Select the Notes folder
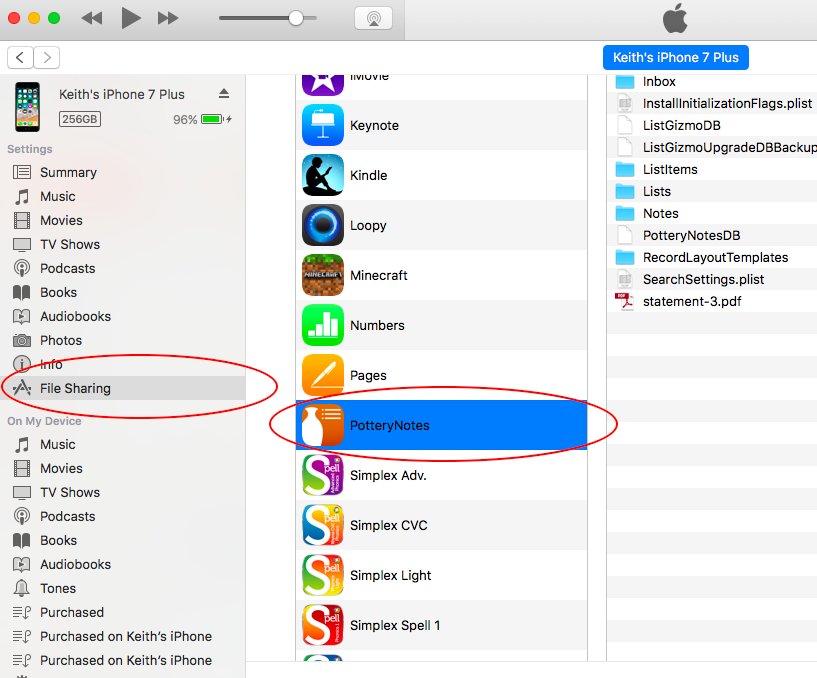Viewport: 817px width, 678px height. (x=712, y=213)
